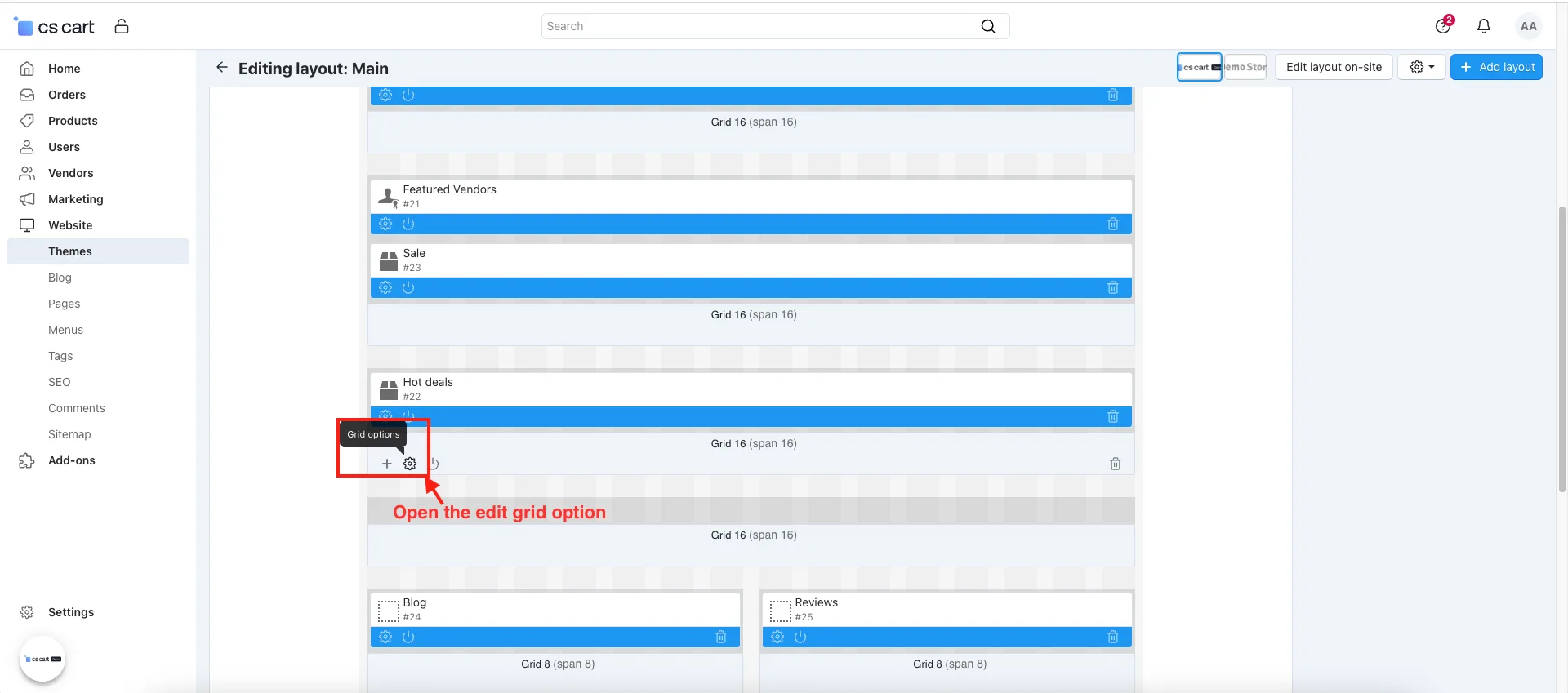
Task: Open the notifications bell icon
Action: 1484,26
